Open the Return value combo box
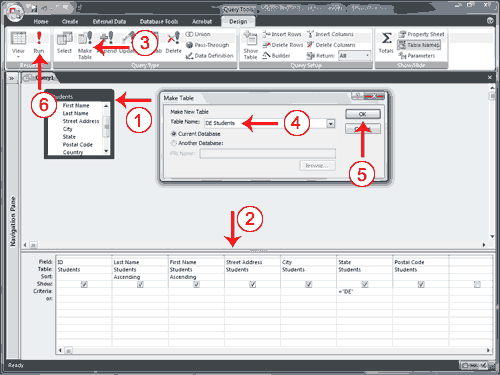The width and height of the screenshot is (500, 375). (x=354, y=56)
